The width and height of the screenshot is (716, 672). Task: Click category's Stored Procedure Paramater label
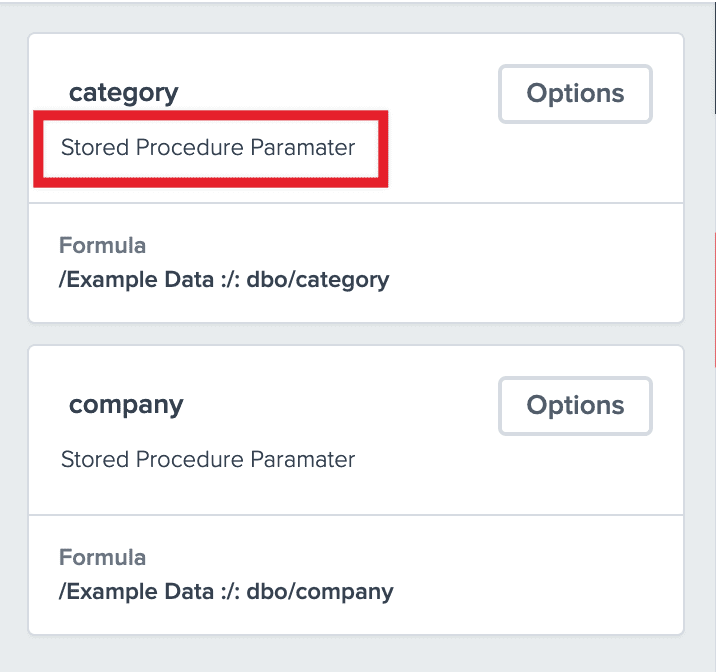pyautogui.click(x=208, y=148)
